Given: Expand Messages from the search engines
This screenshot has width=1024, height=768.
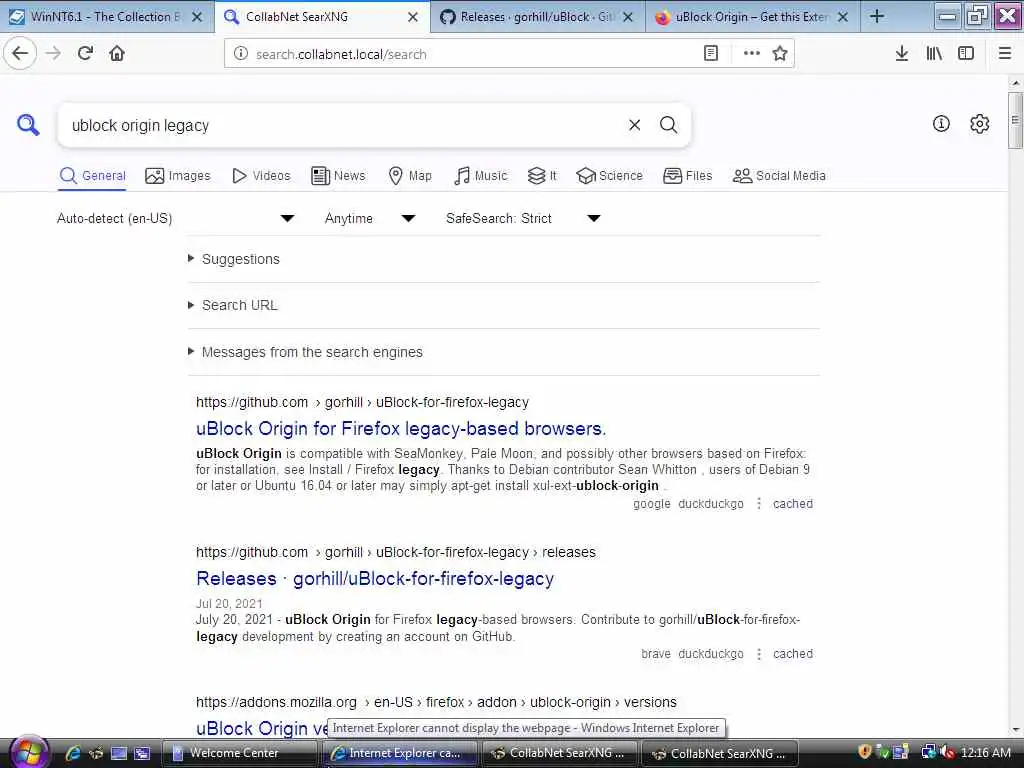Looking at the screenshot, I should pos(312,352).
